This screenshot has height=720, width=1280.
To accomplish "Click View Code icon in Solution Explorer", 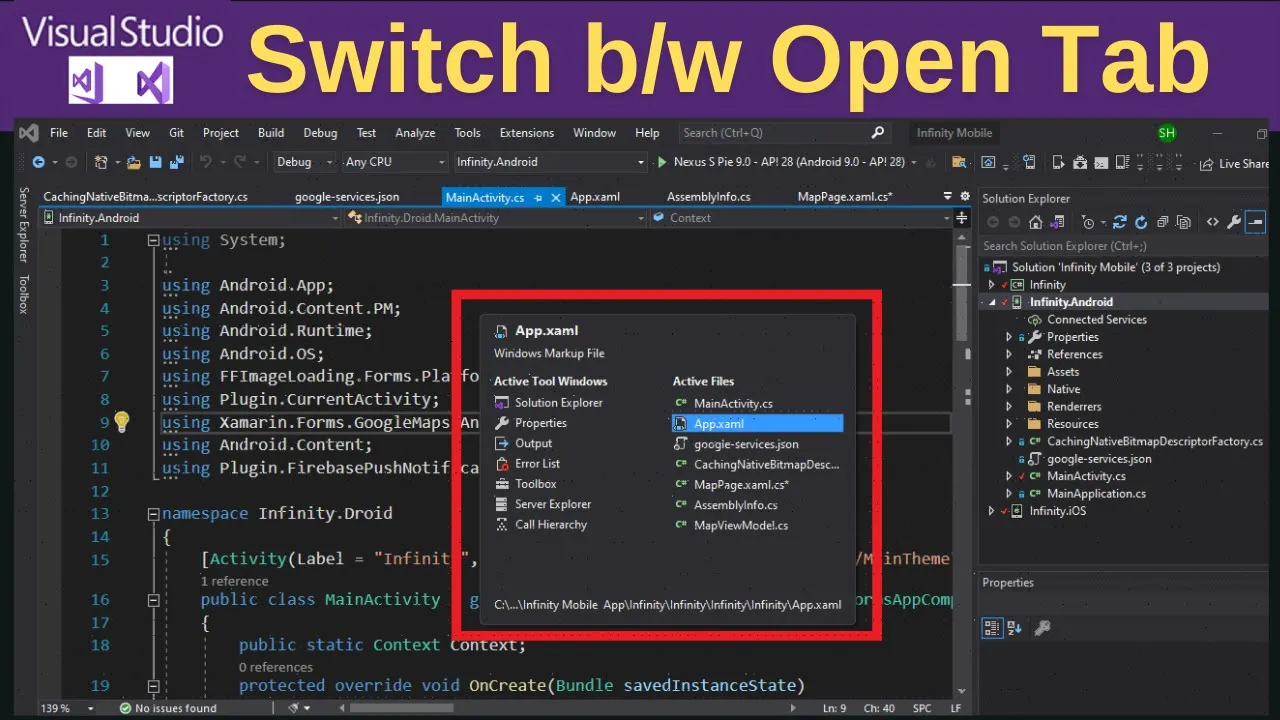I will [1212, 222].
